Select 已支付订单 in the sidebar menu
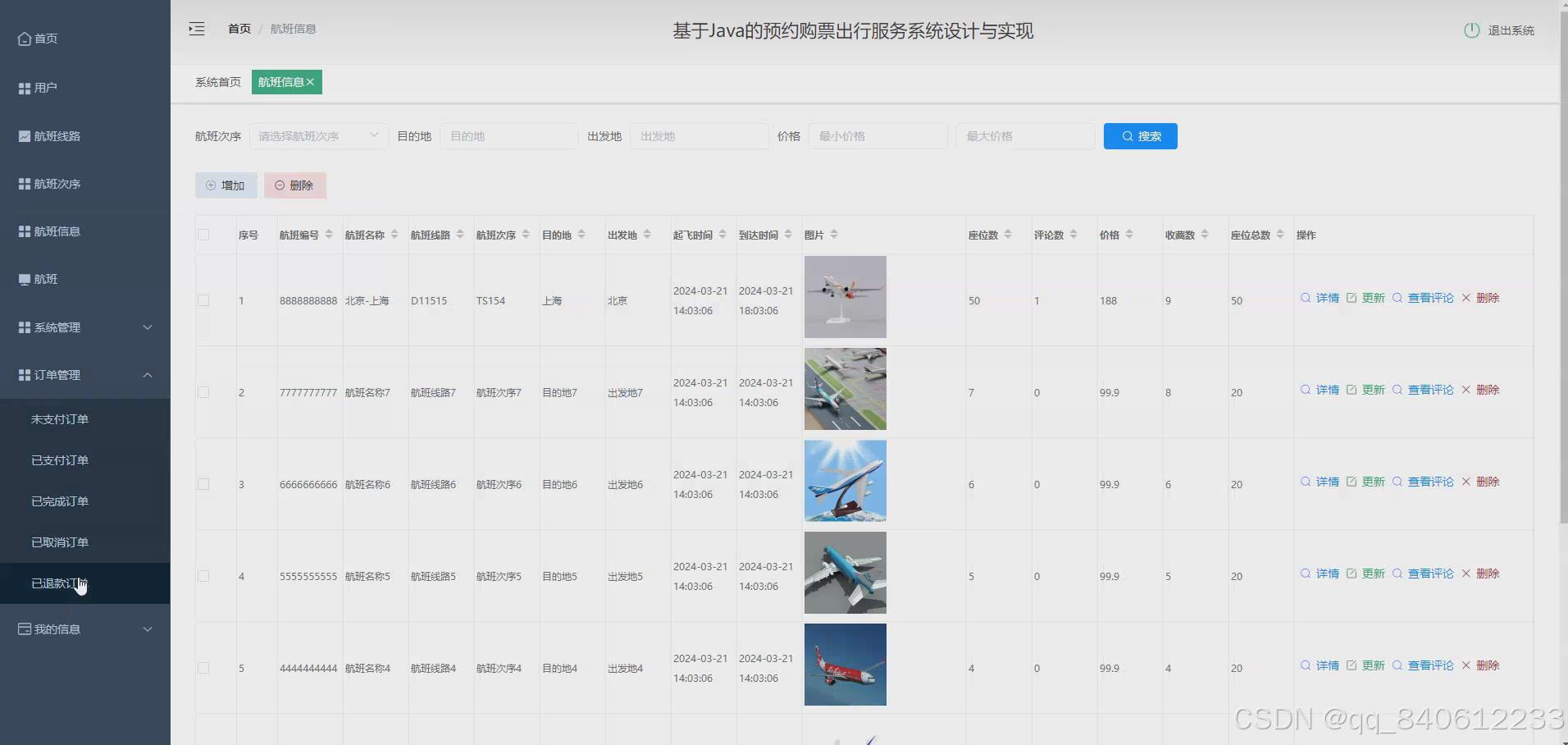 click(x=58, y=459)
